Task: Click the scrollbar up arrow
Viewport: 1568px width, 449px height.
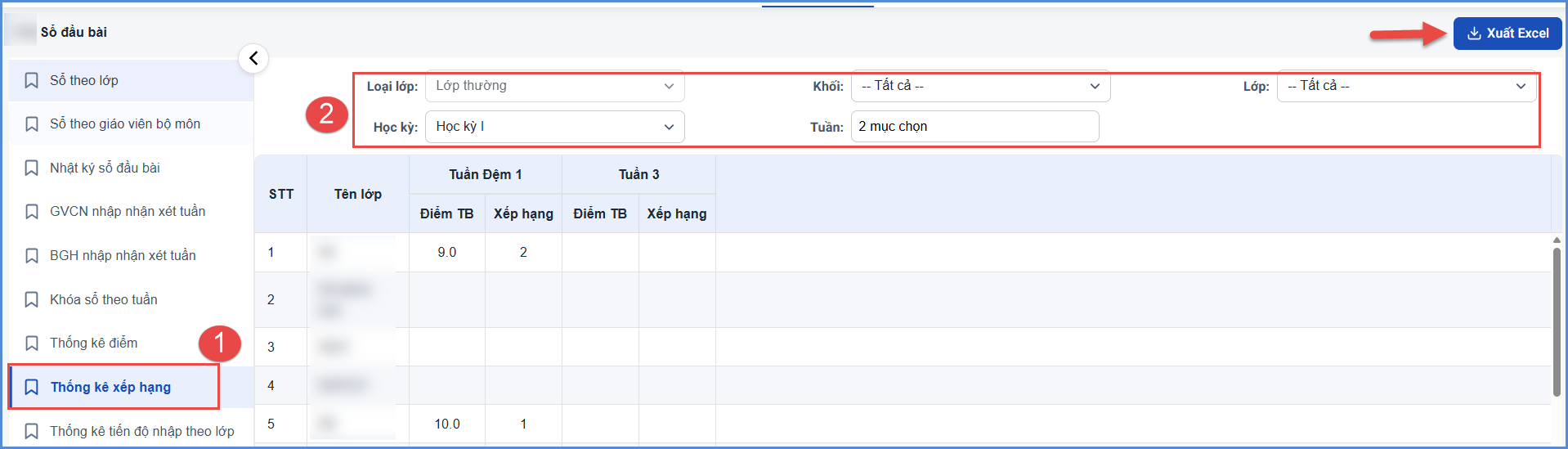Action: pos(1557,240)
